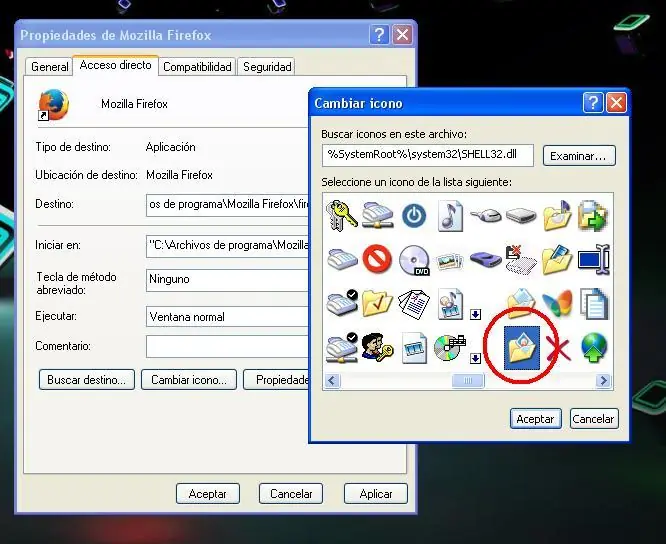
Task: Select the computer mouse icon
Action: tap(486, 216)
